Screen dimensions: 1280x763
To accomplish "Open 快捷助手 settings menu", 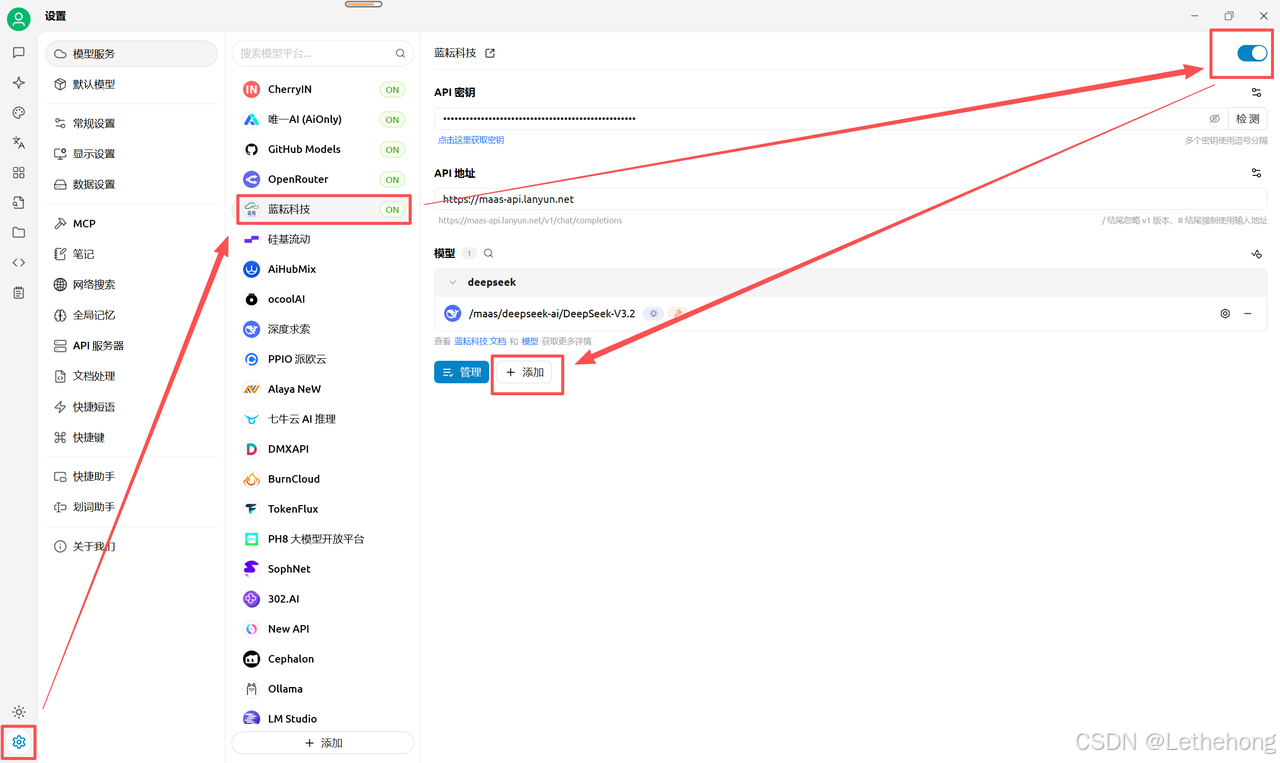I will tap(131, 477).
